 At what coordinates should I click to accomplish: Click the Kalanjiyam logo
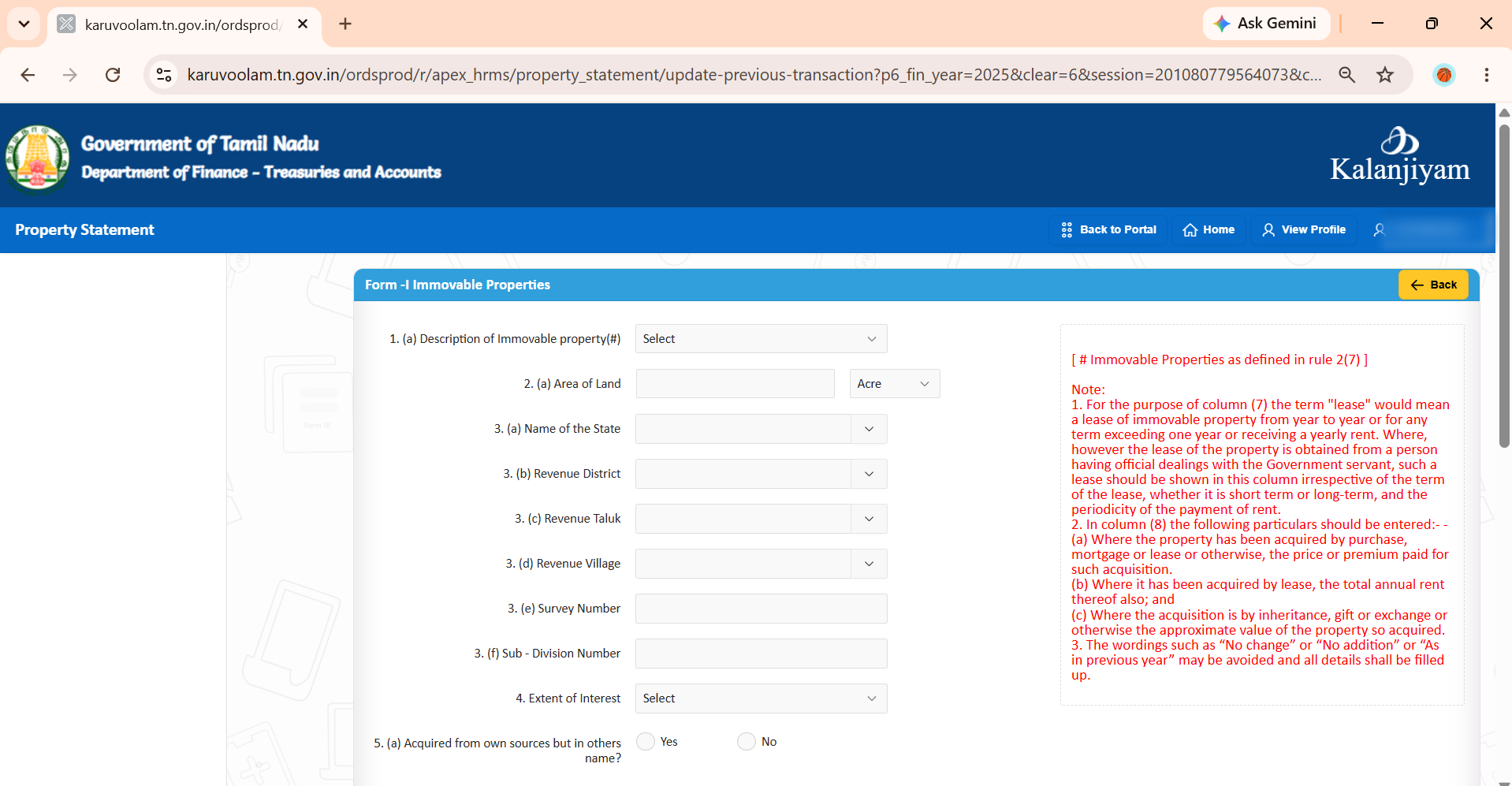(1399, 156)
